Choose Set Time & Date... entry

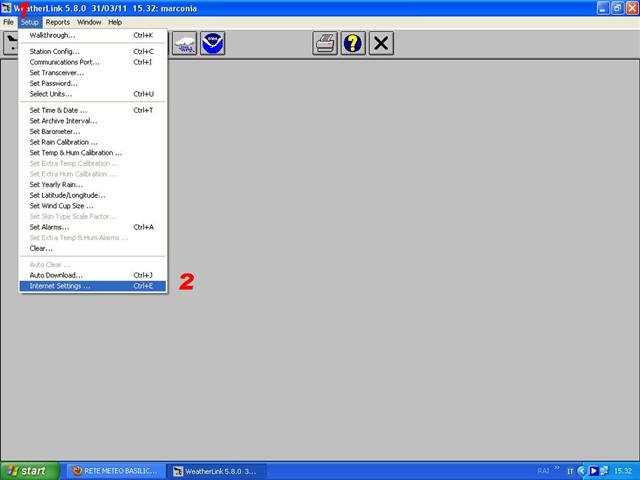[x=93, y=110]
